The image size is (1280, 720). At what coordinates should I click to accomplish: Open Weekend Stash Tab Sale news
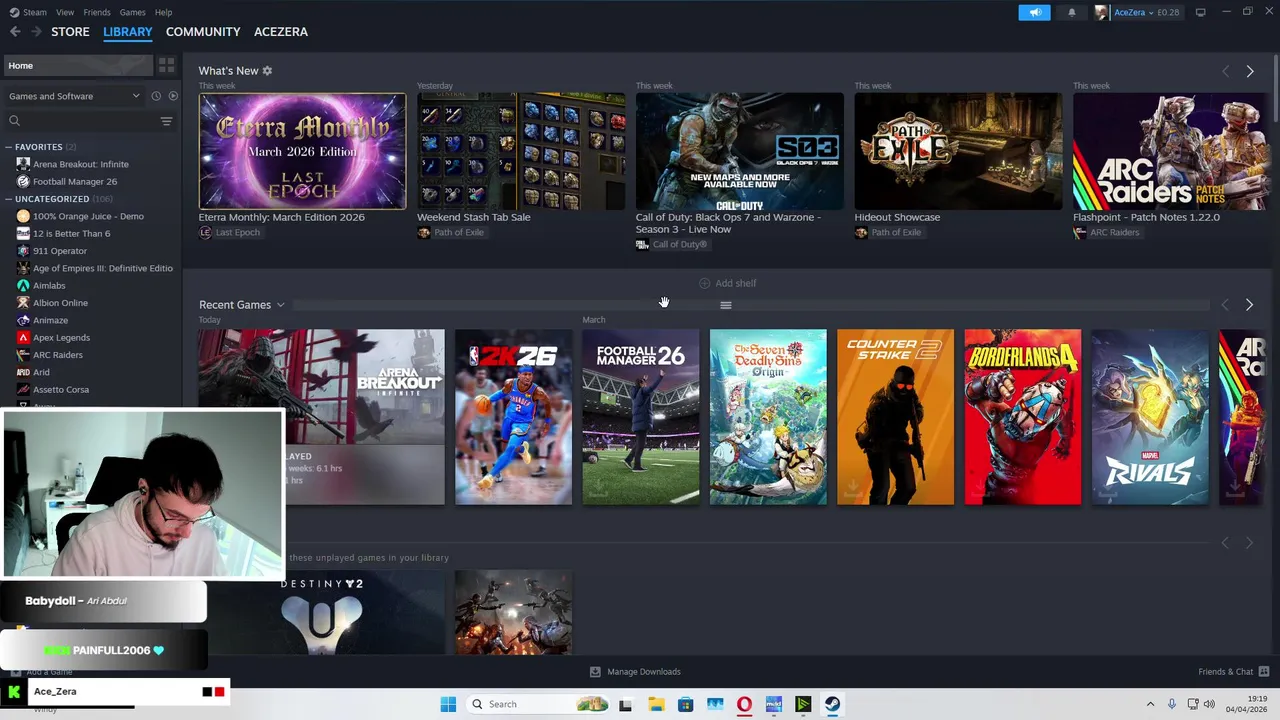(521, 151)
